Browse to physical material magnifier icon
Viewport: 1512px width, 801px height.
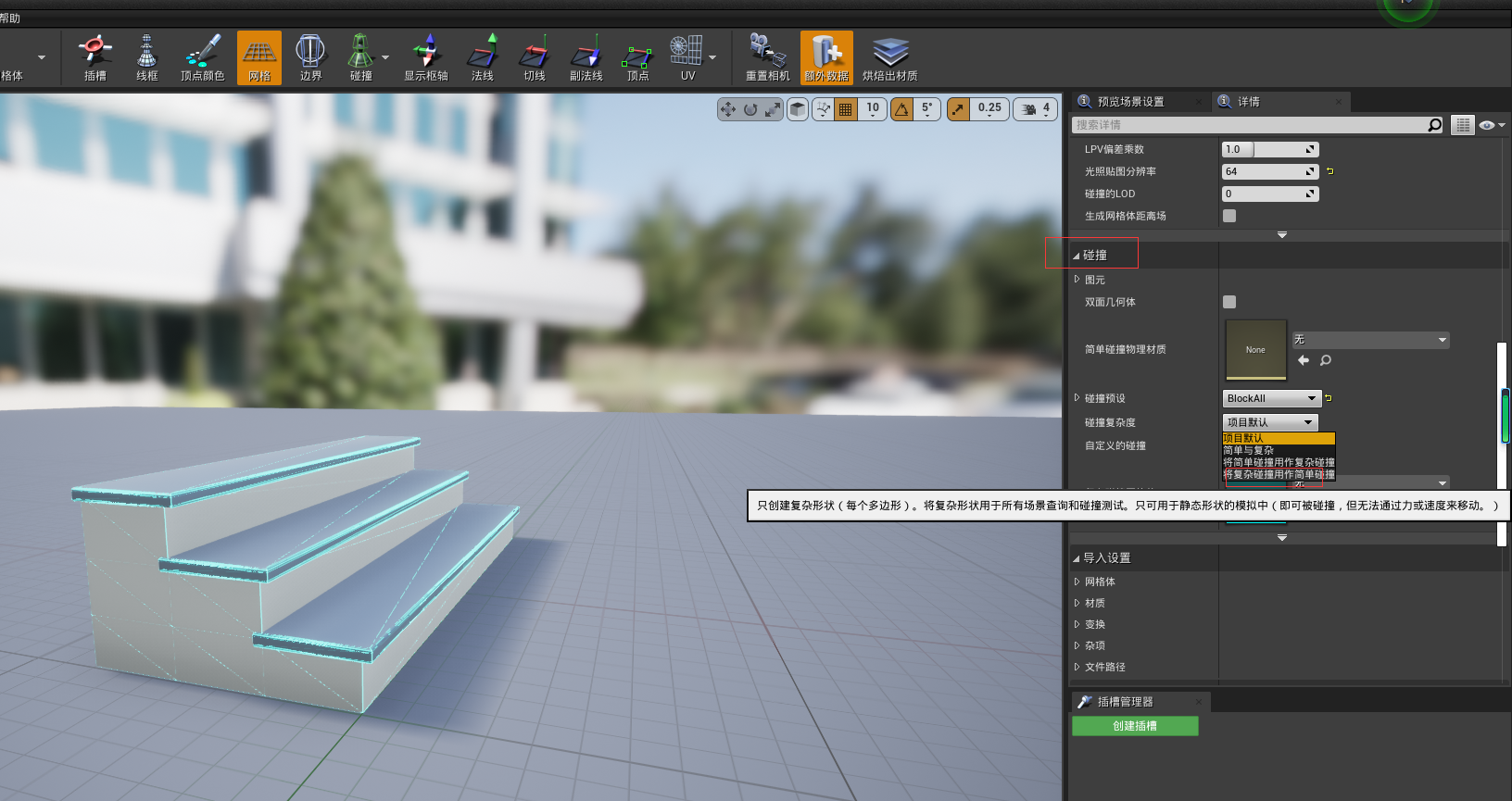1326,360
